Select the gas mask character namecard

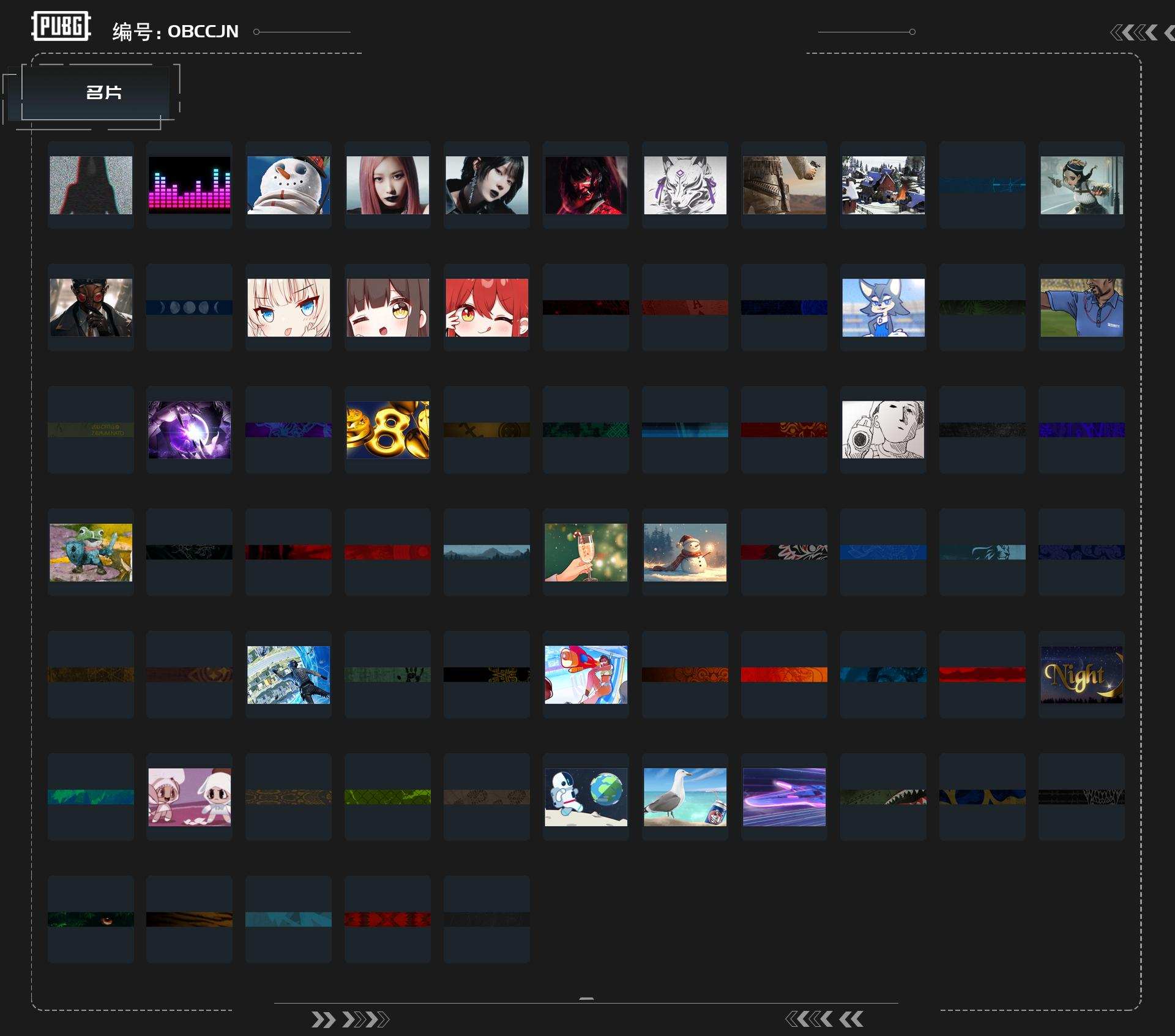[x=91, y=307]
